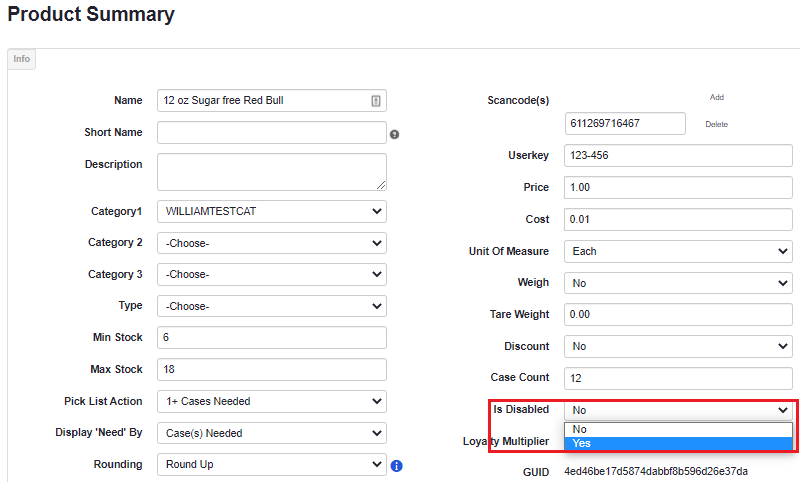Click the Description resize handle
Viewport: 800px width, 482px height.
(381, 186)
